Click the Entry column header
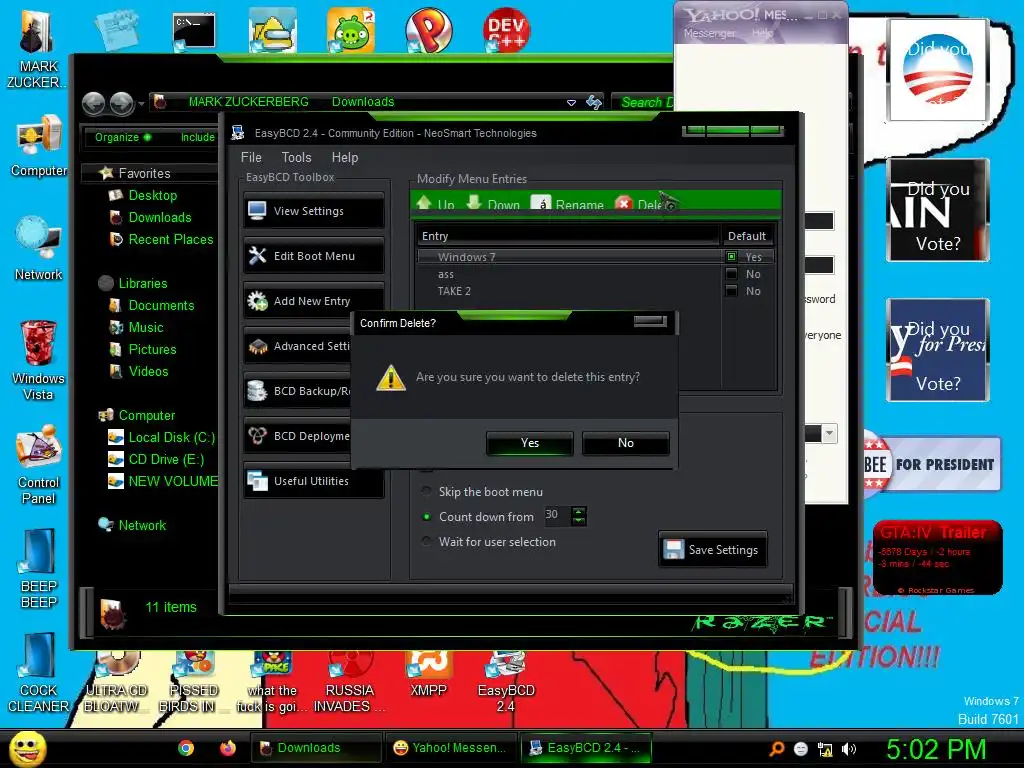Screen dimensions: 1024x768 tap(568, 236)
